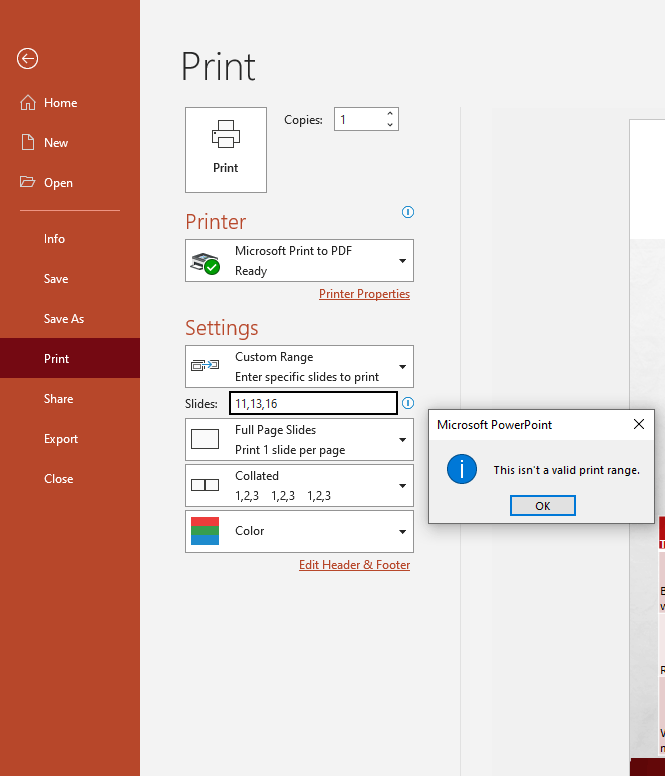Click the collated pages icon
This screenshot has height=776, width=666.
tap(205, 485)
